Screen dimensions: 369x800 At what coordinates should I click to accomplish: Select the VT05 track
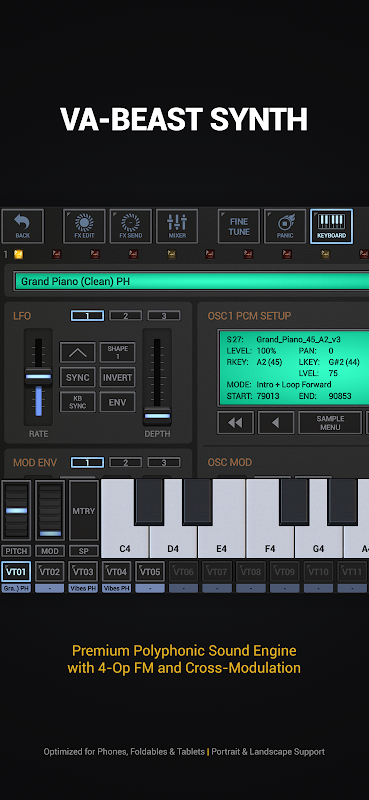click(x=151, y=571)
